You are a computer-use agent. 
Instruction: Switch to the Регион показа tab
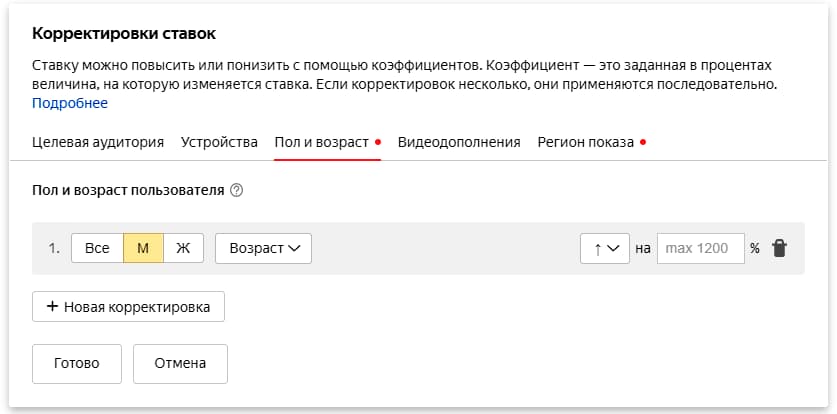(586, 142)
